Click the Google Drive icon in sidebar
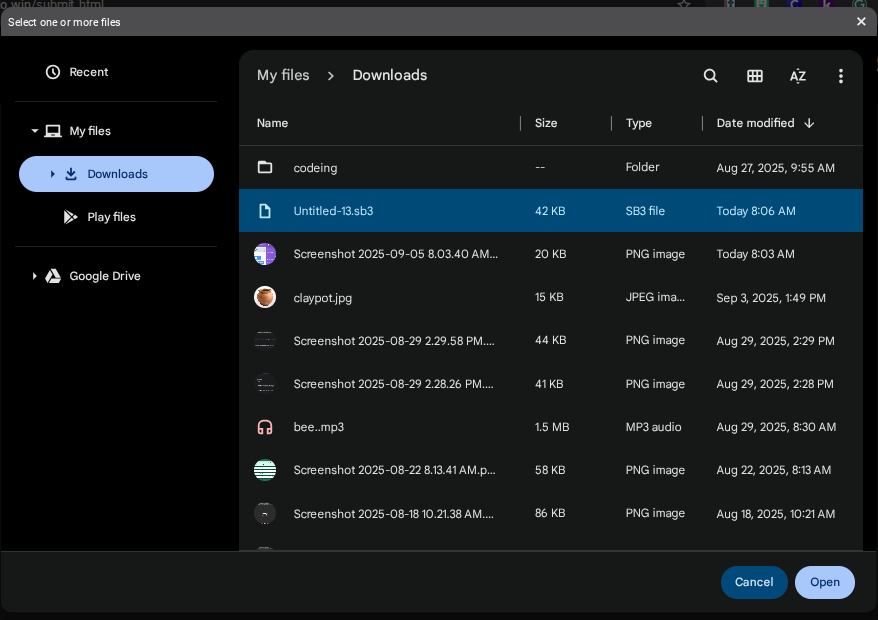Screen dimensions: 878x620 [53, 276]
